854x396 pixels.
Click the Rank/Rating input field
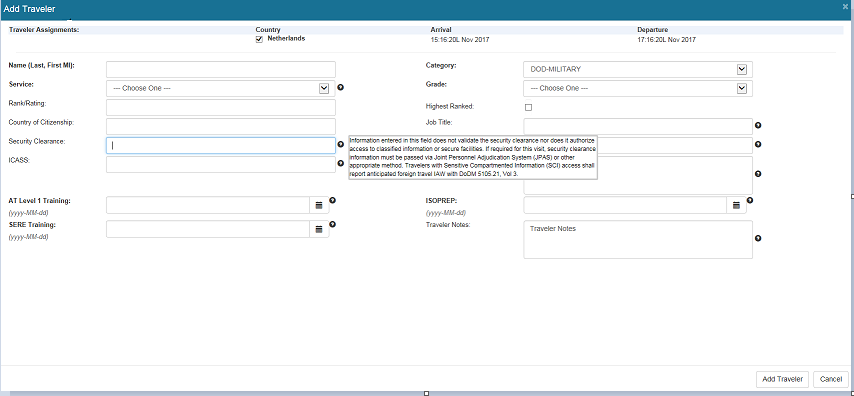click(x=221, y=107)
